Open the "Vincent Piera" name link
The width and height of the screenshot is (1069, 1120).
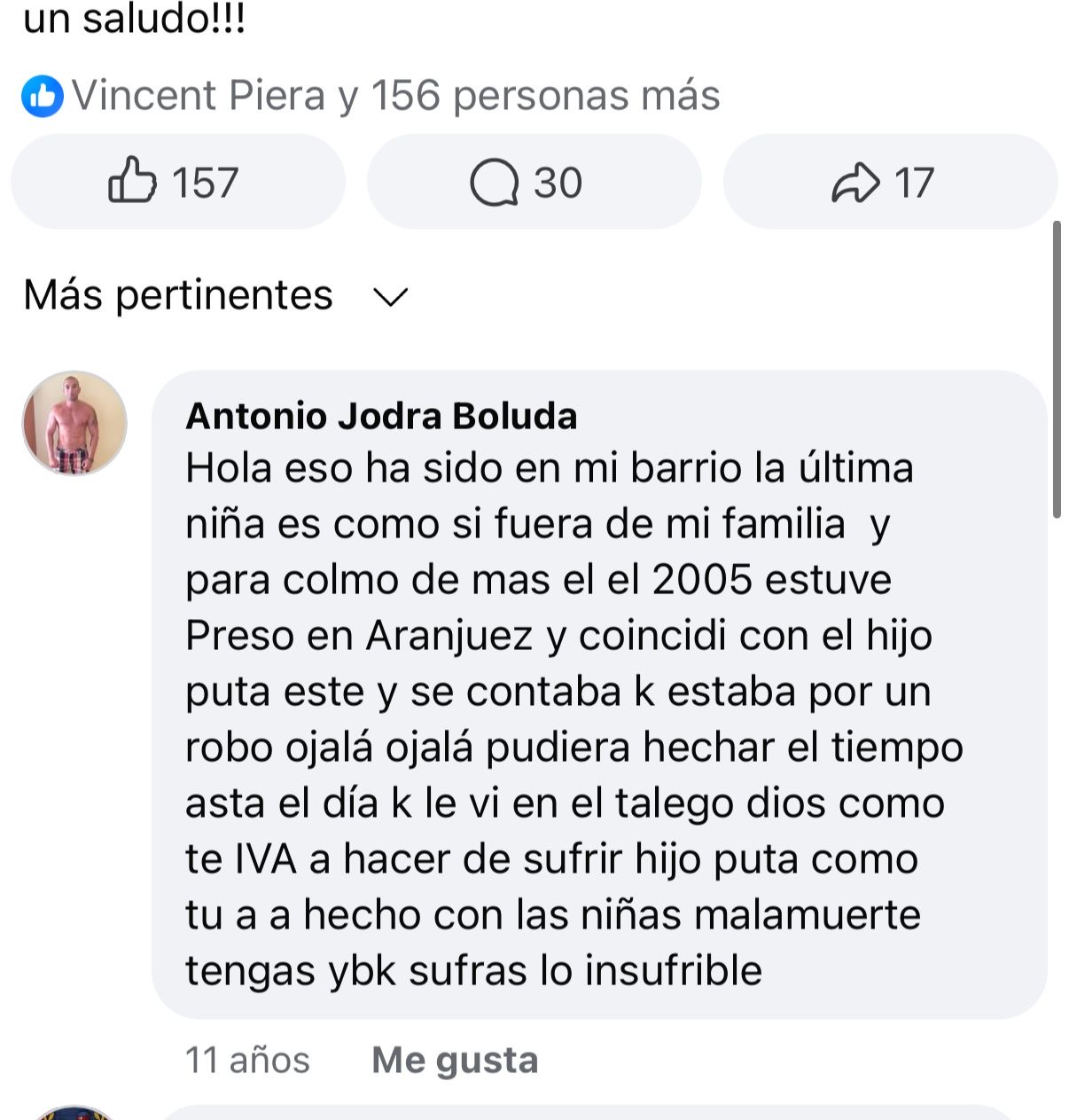(x=199, y=96)
